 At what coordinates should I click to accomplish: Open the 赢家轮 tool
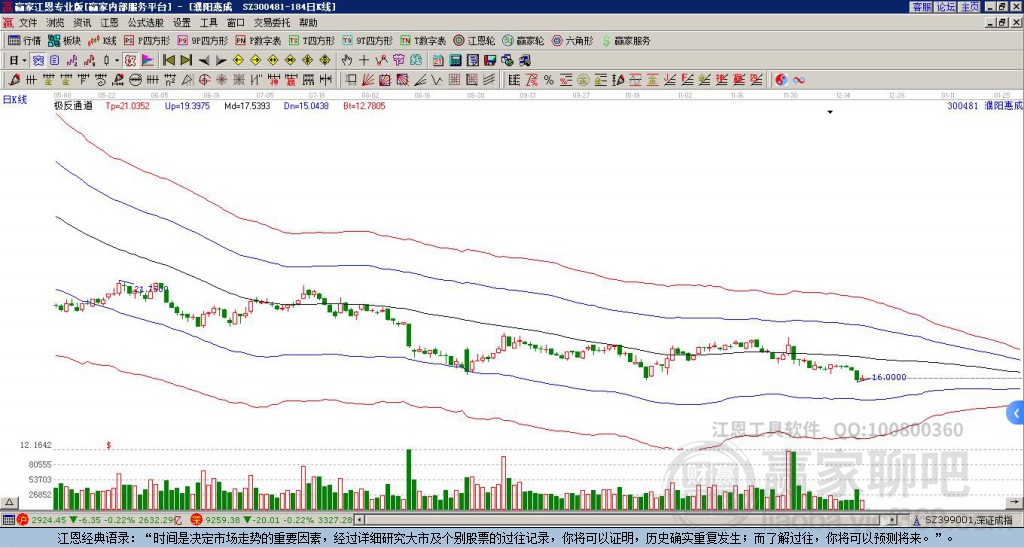(x=524, y=40)
